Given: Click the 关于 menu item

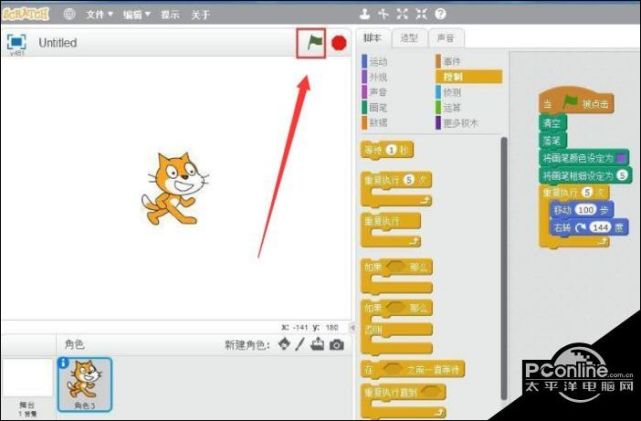Looking at the screenshot, I should coord(201,15).
